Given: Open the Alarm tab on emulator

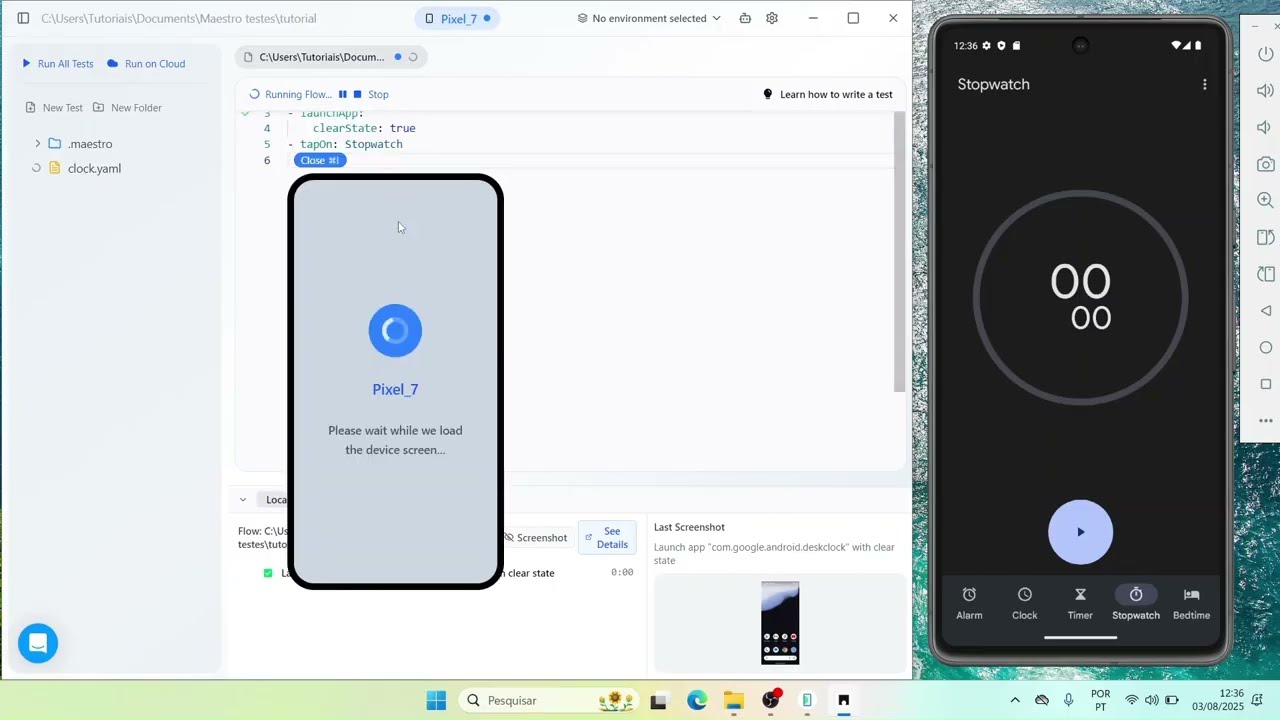Looking at the screenshot, I should [x=969, y=604].
